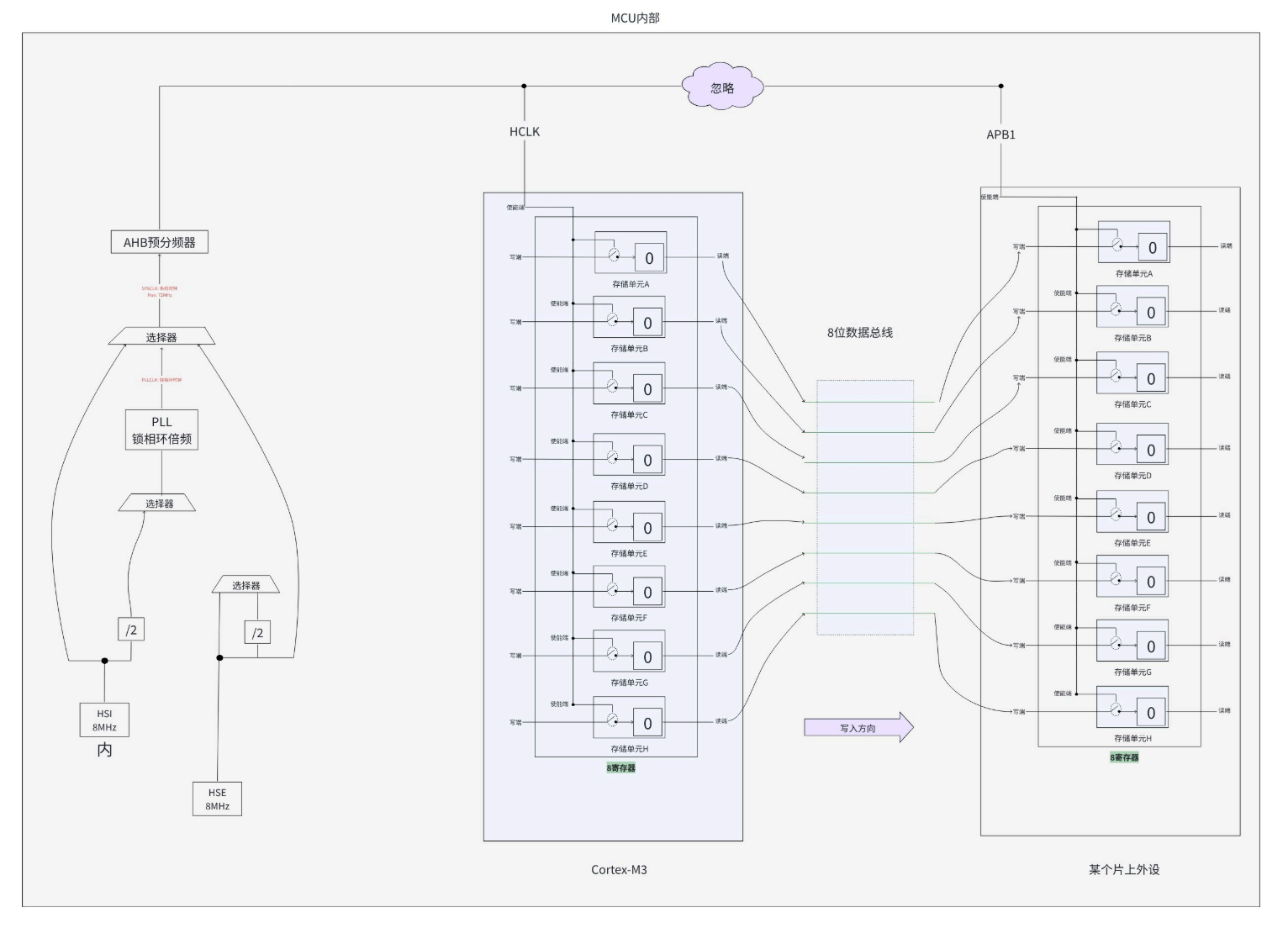
Task: Click the 0 value box in peripheral 存储单元H
Action: pyautogui.click(x=1150, y=713)
